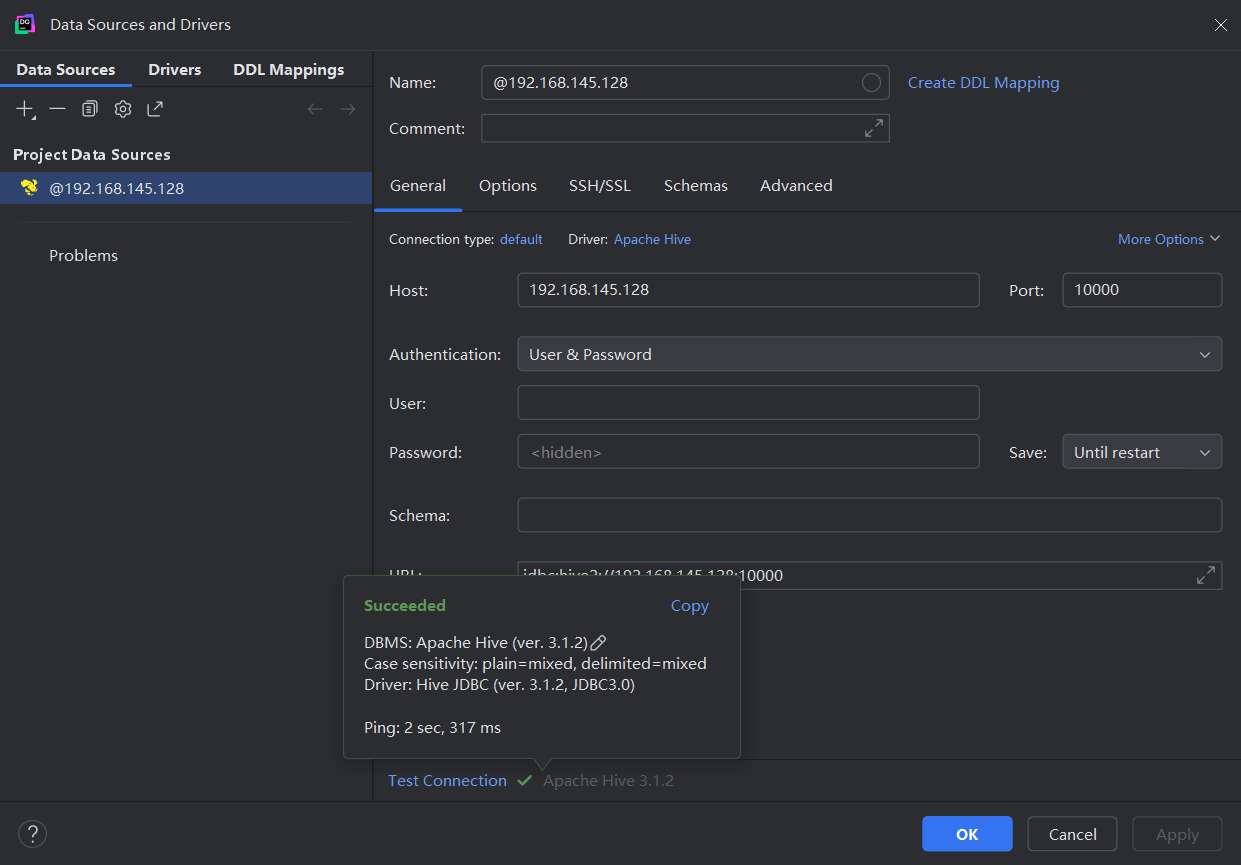This screenshot has height=865, width=1241.
Task: Open the DDL Mappings tab
Action: click(289, 69)
